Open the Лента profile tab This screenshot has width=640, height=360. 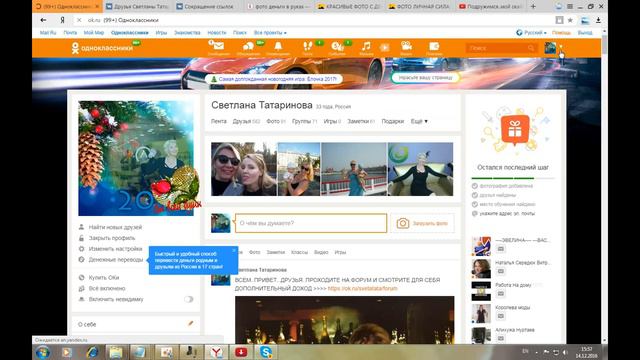click(219, 121)
